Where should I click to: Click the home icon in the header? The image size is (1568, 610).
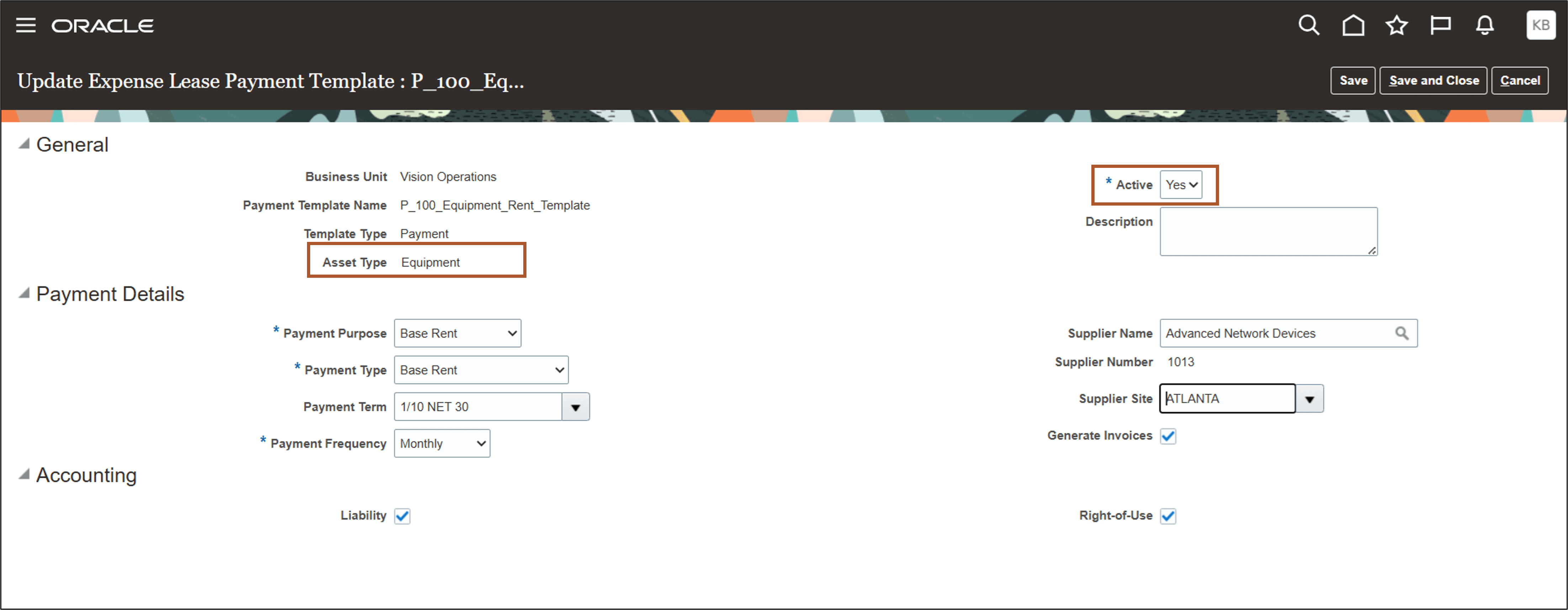point(1352,25)
